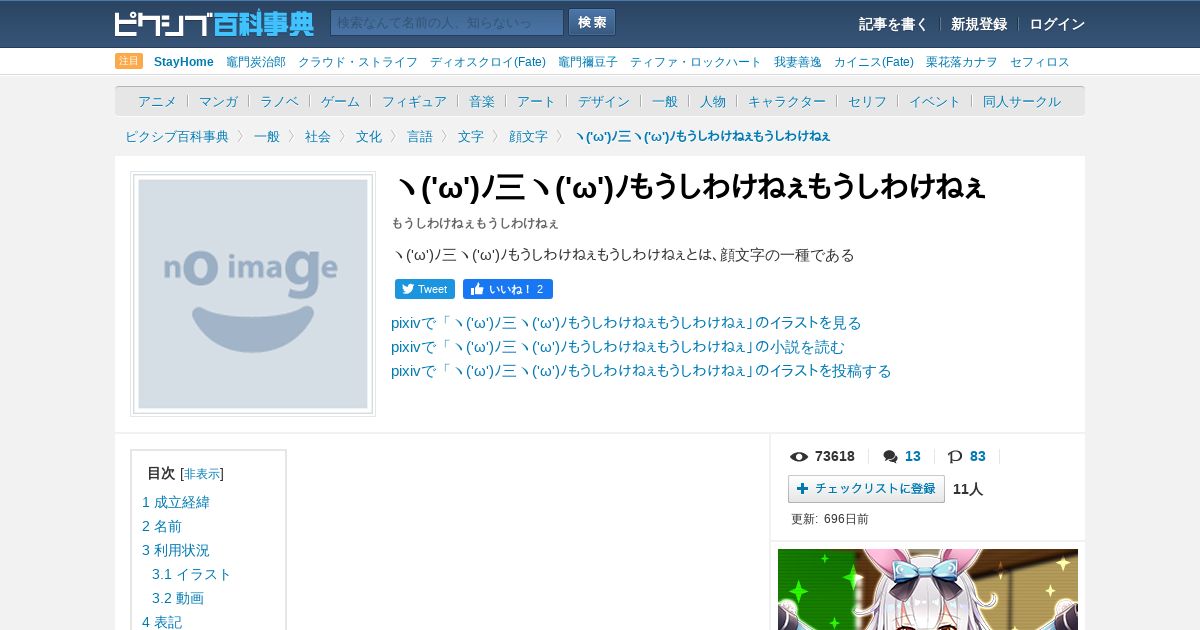The height and width of the screenshot is (630, 1200).
Task: Click the 注目 label badge
Action: pyautogui.click(x=129, y=61)
